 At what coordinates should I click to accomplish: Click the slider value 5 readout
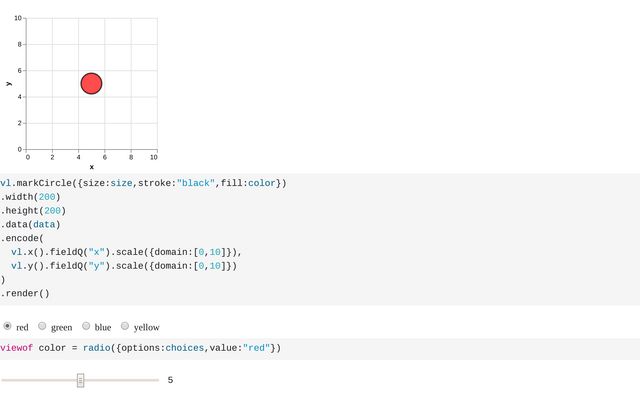(170, 380)
